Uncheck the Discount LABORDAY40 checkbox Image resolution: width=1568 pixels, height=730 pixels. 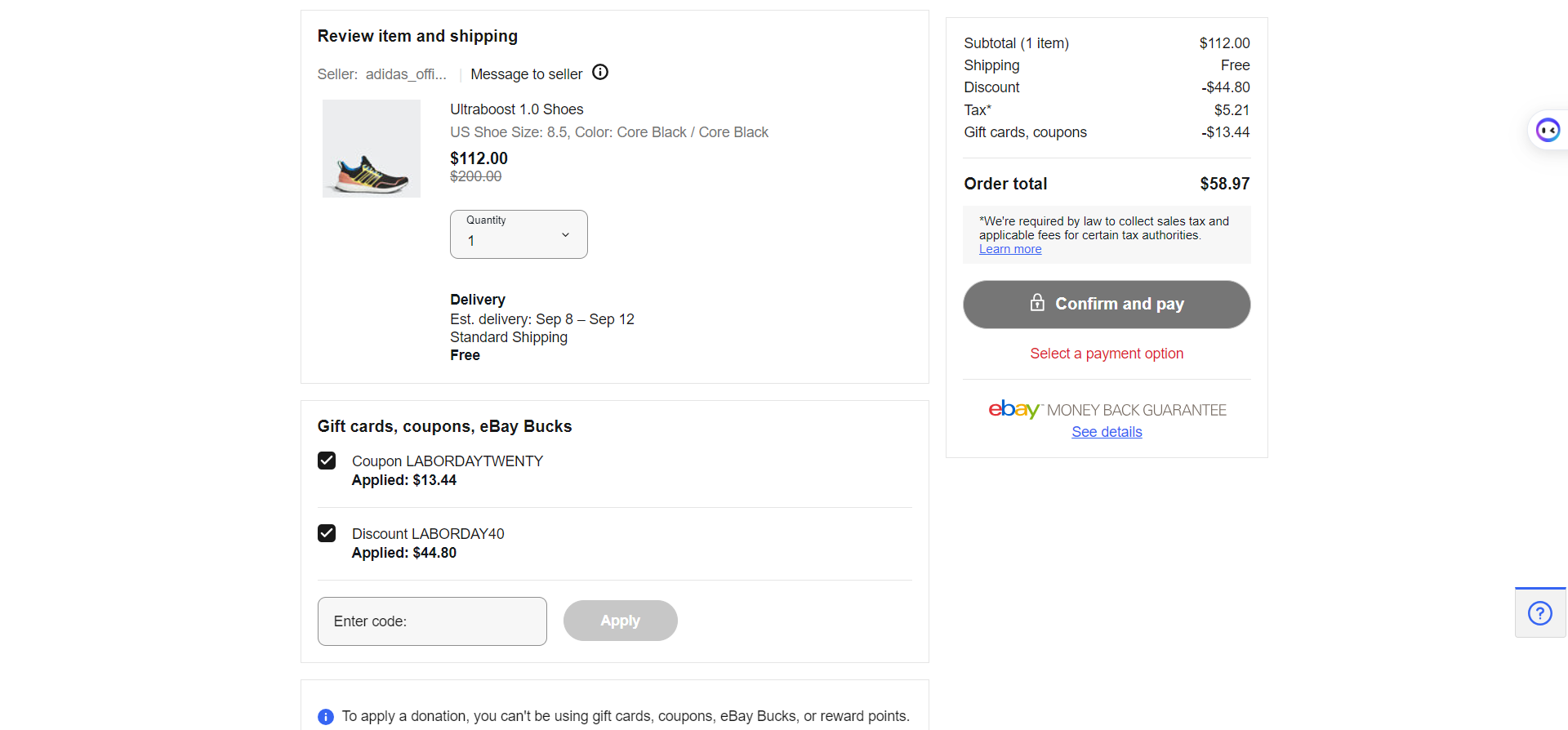[327, 533]
